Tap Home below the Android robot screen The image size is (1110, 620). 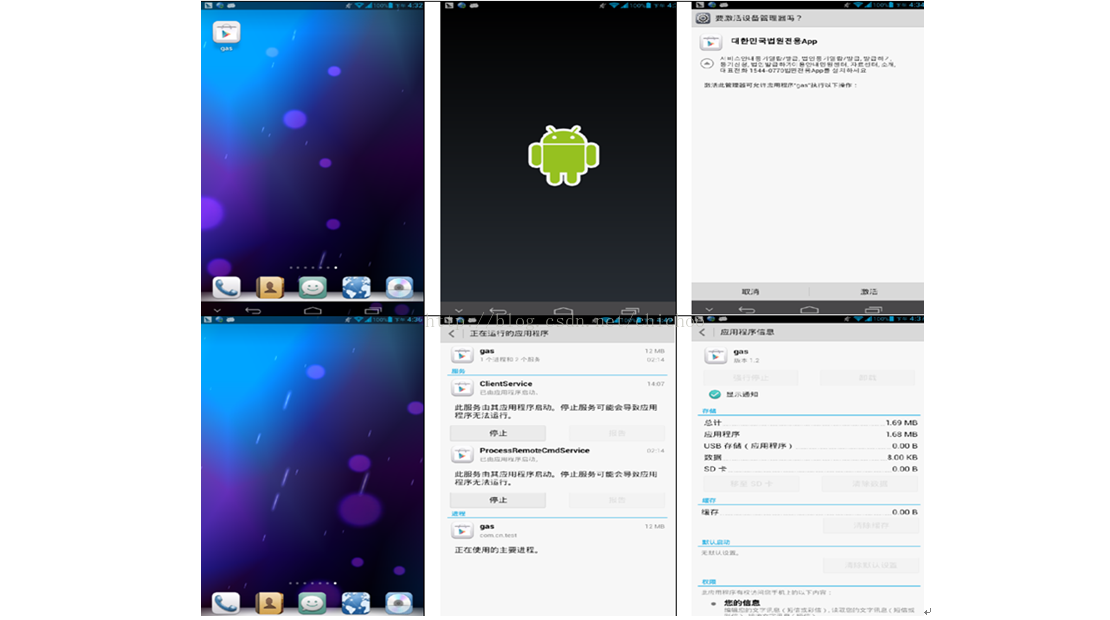tap(563, 311)
